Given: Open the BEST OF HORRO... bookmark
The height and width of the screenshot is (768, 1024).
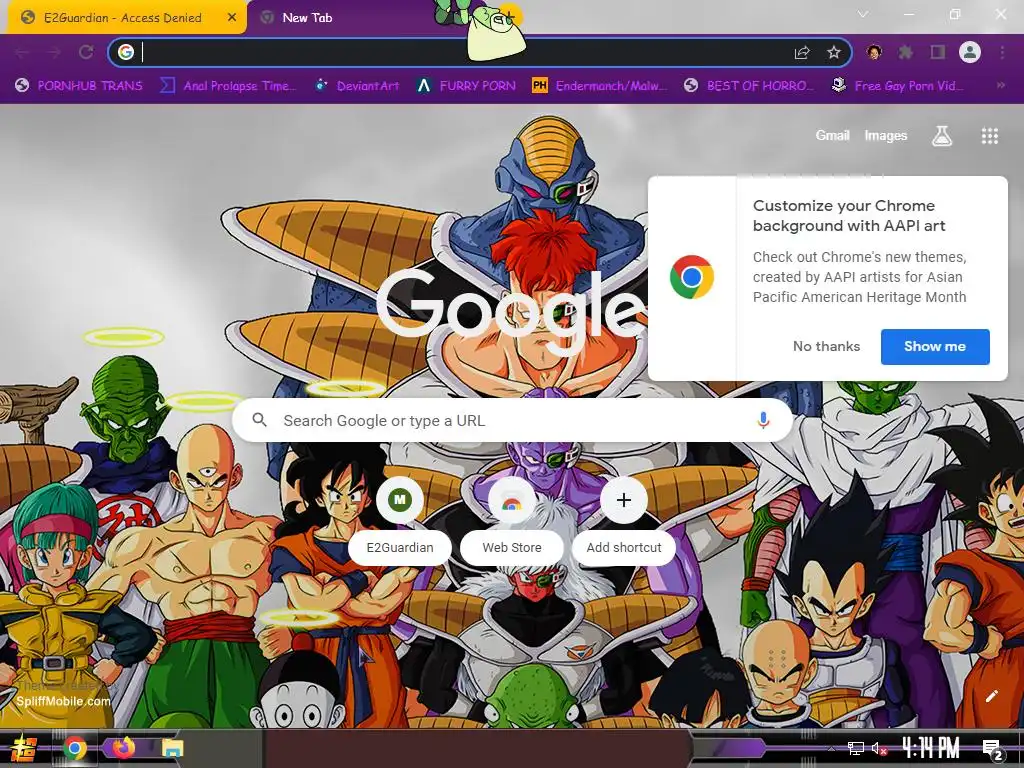Looking at the screenshot, I should (x=750, y=86).
